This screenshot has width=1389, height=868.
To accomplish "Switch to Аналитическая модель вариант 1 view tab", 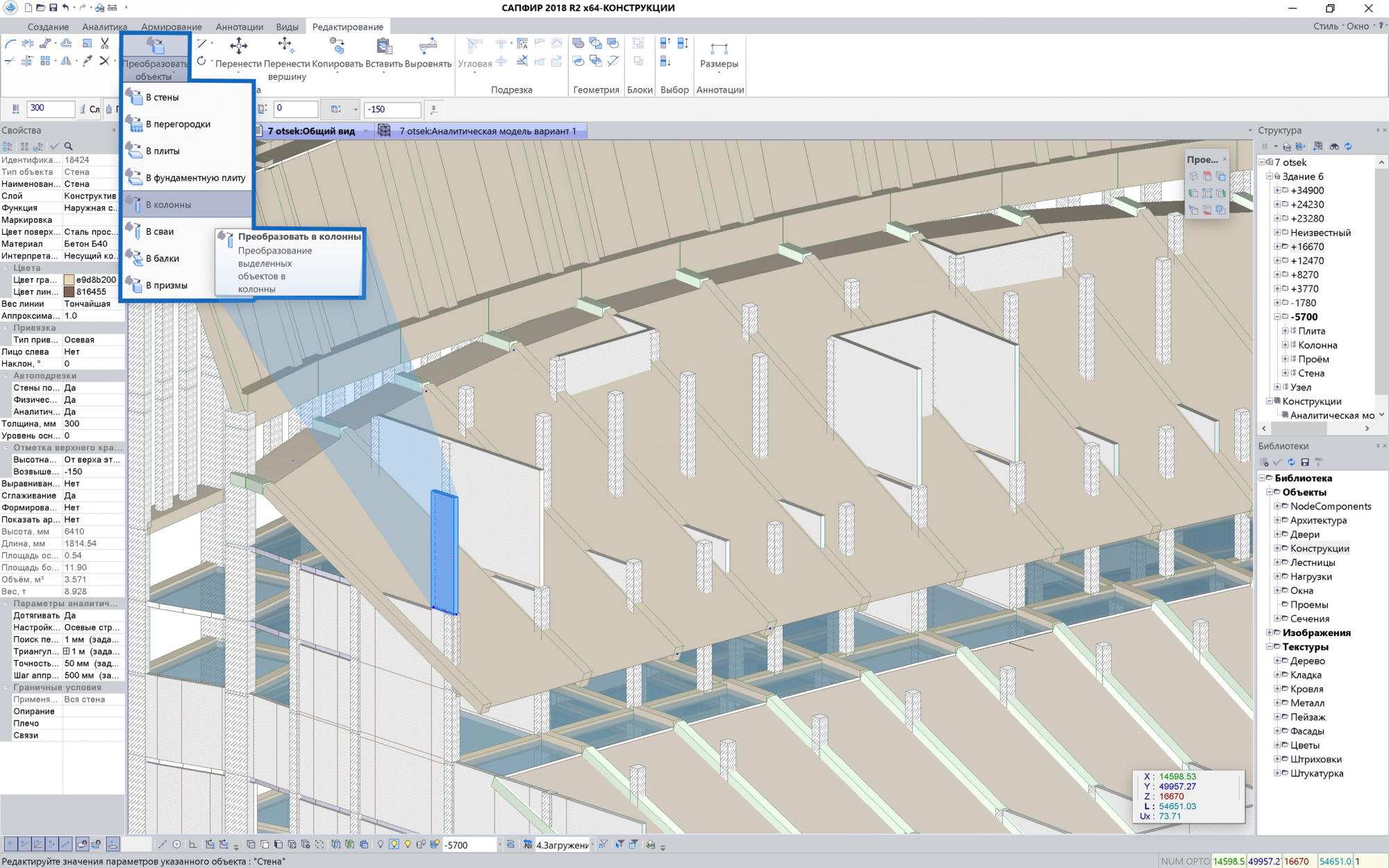I will pos(486,131).
